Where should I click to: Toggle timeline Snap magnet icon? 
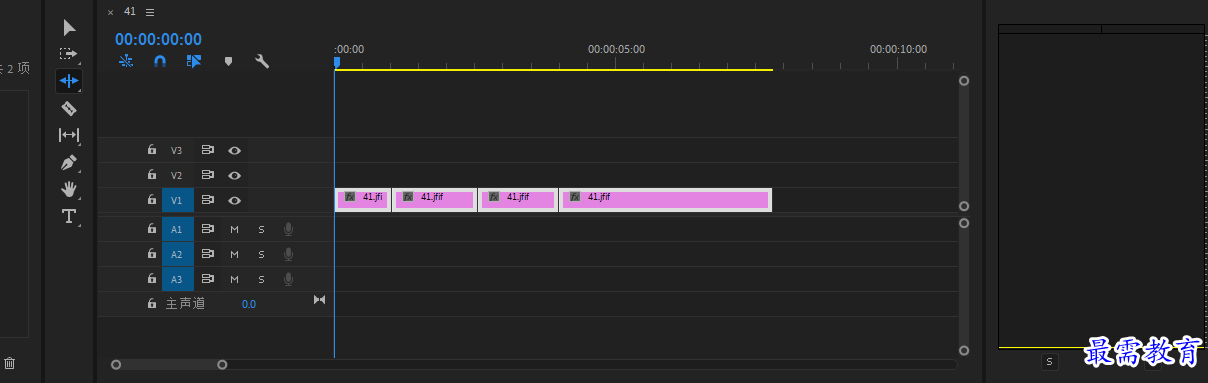(x=160, y=61)
